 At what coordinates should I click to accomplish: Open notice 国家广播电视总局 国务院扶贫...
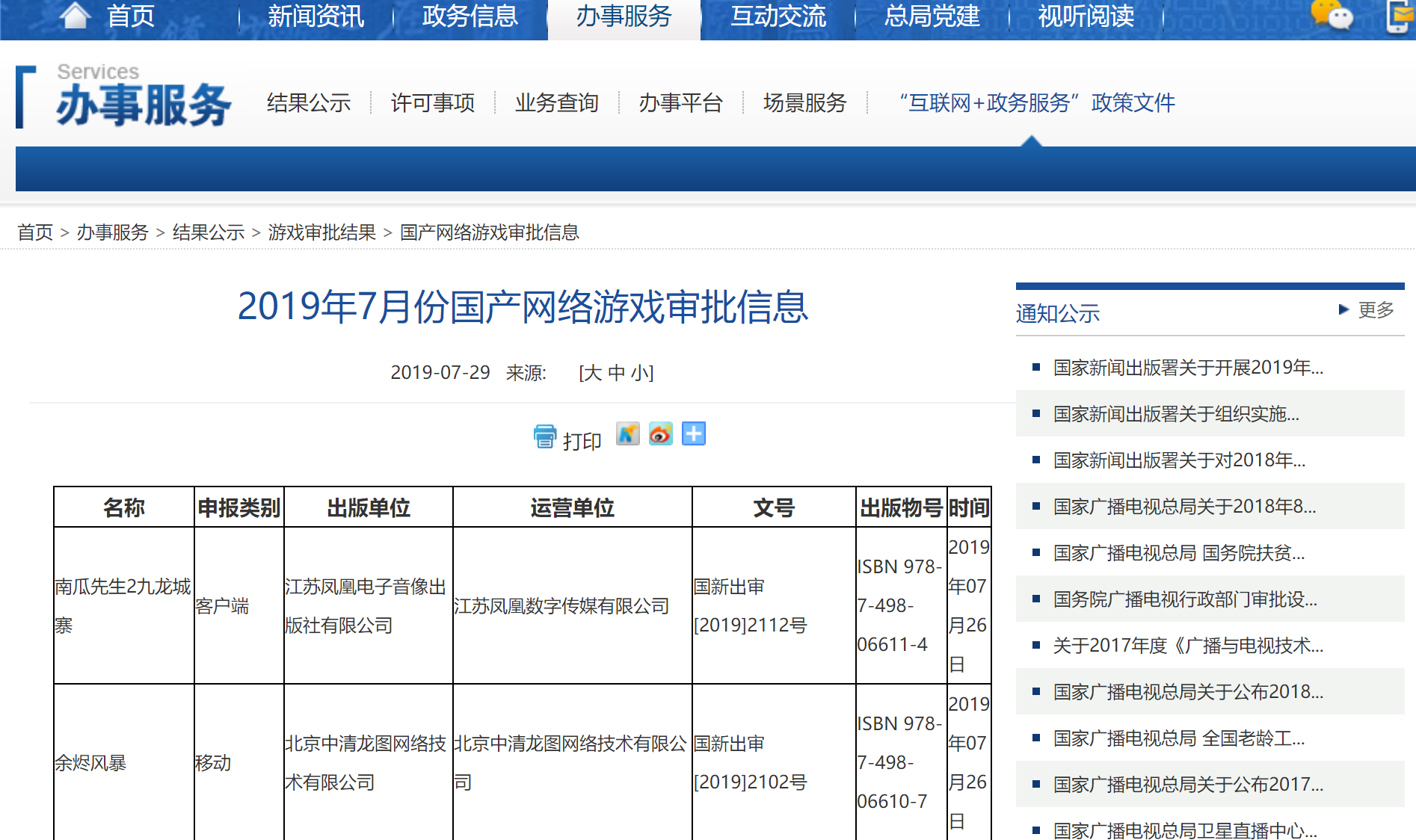[1179, 552]
